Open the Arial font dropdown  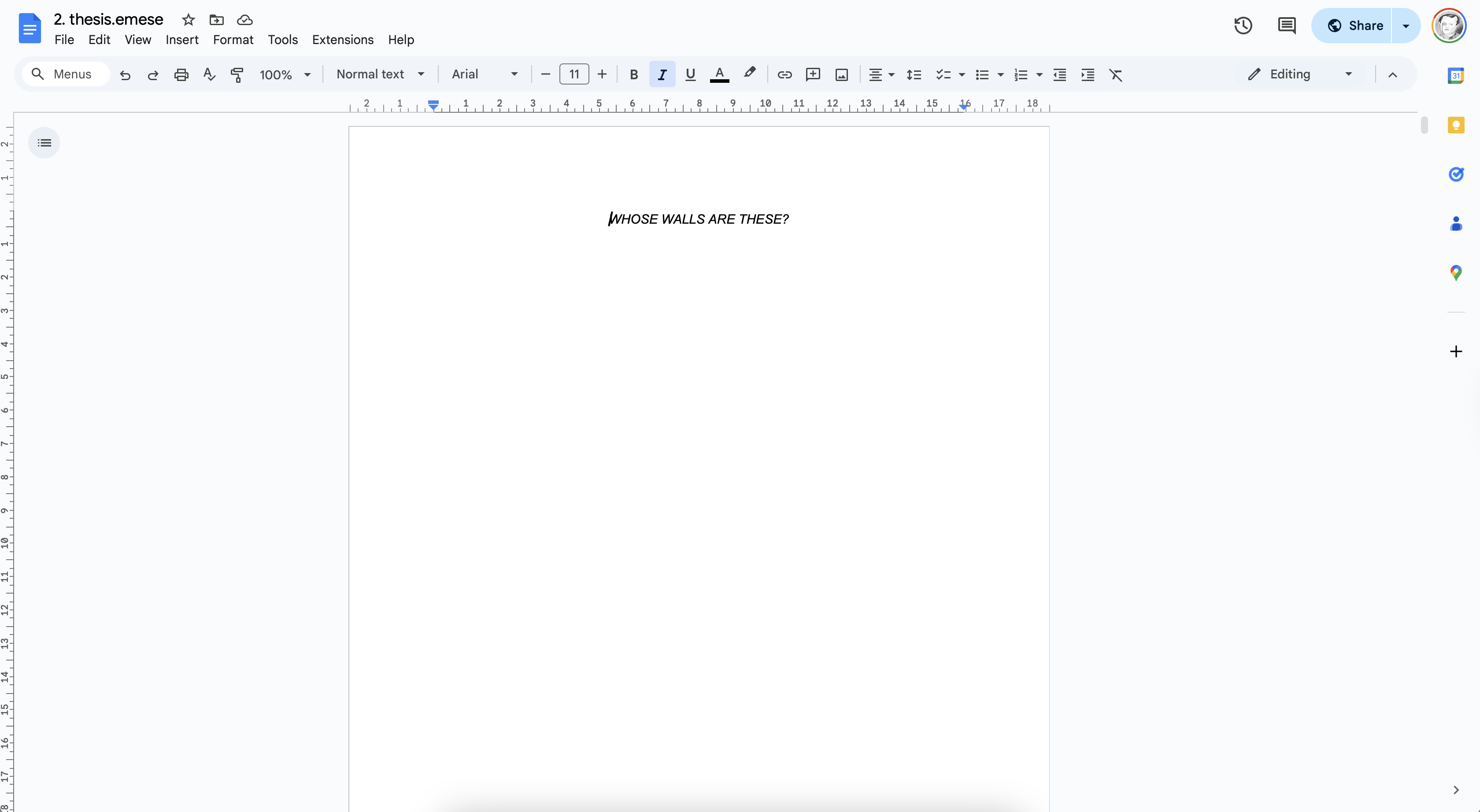(485, 75)
